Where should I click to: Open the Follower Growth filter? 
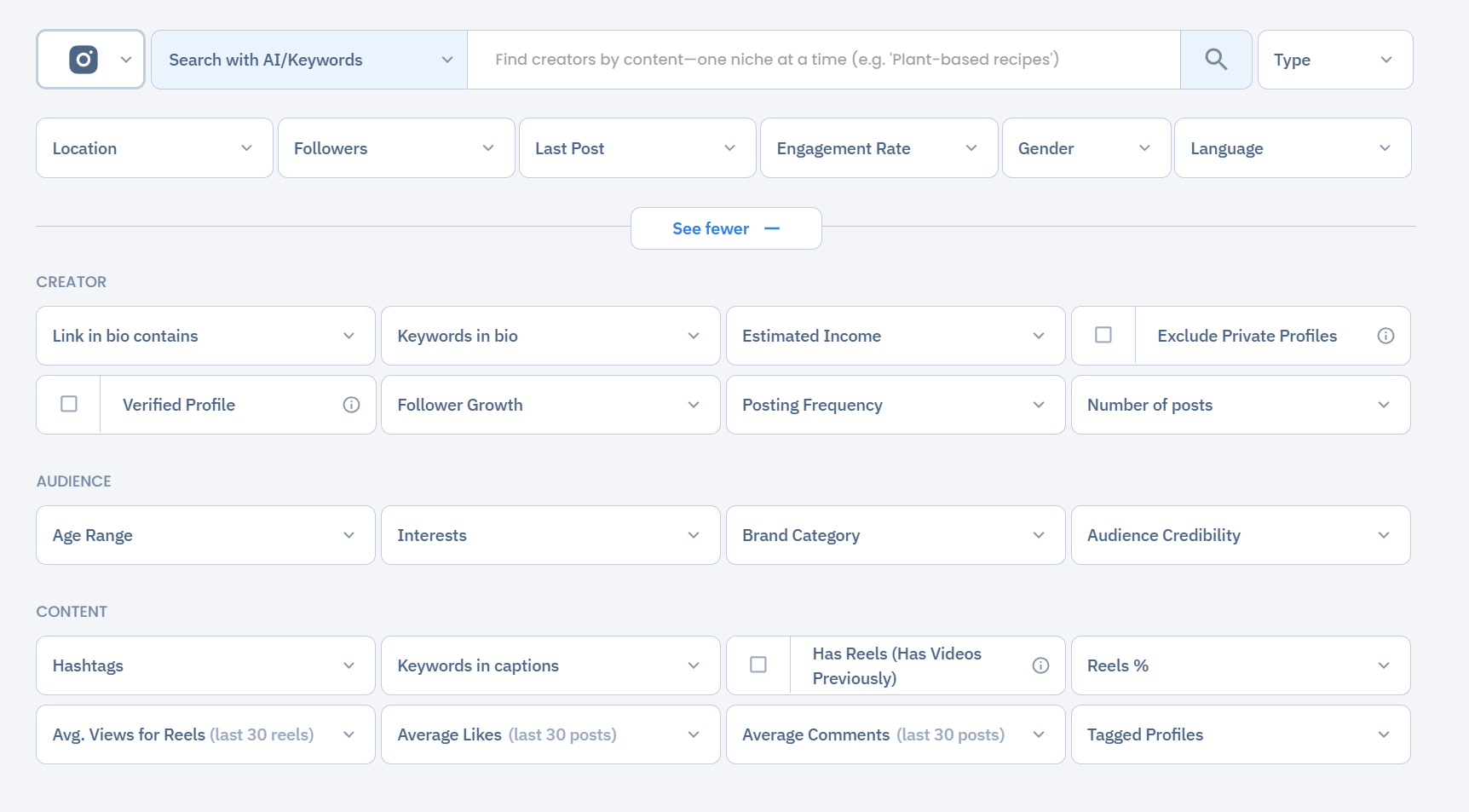pos(550,405)
